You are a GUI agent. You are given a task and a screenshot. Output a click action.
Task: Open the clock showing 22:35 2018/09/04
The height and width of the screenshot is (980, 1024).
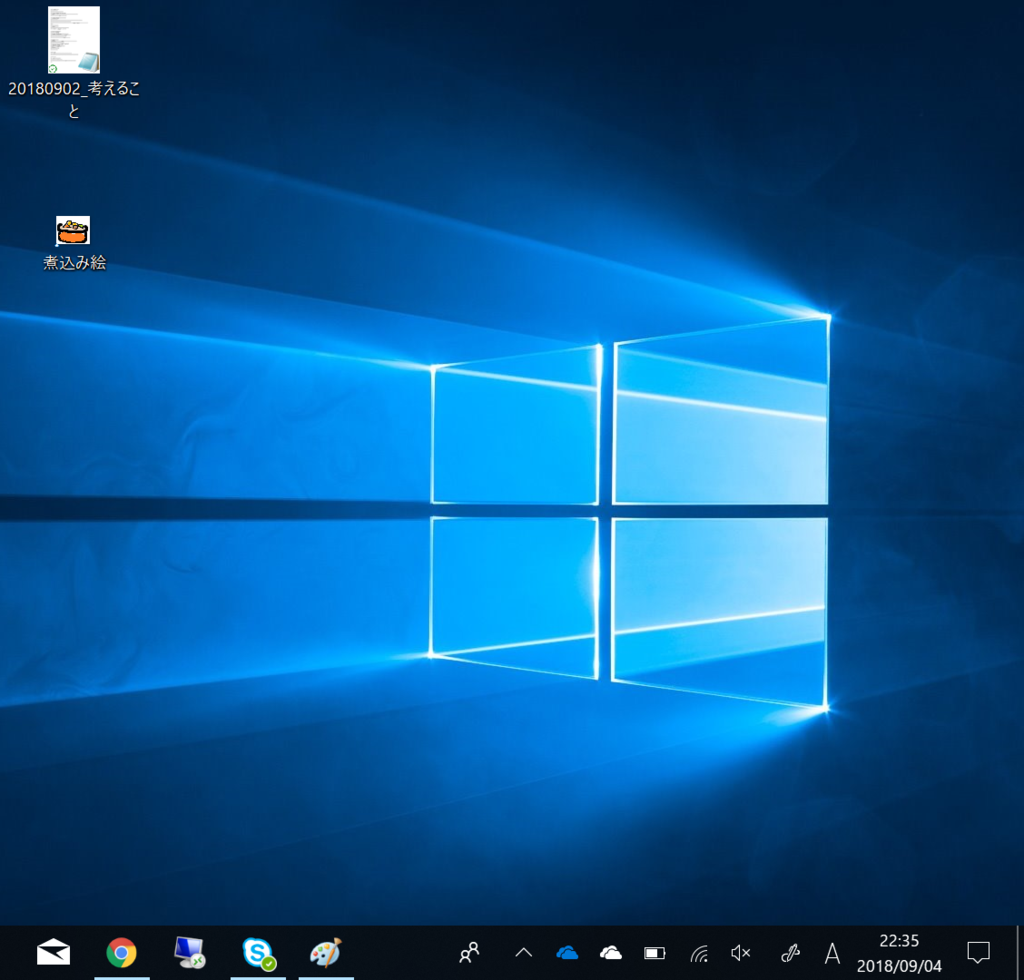[899, 953]
